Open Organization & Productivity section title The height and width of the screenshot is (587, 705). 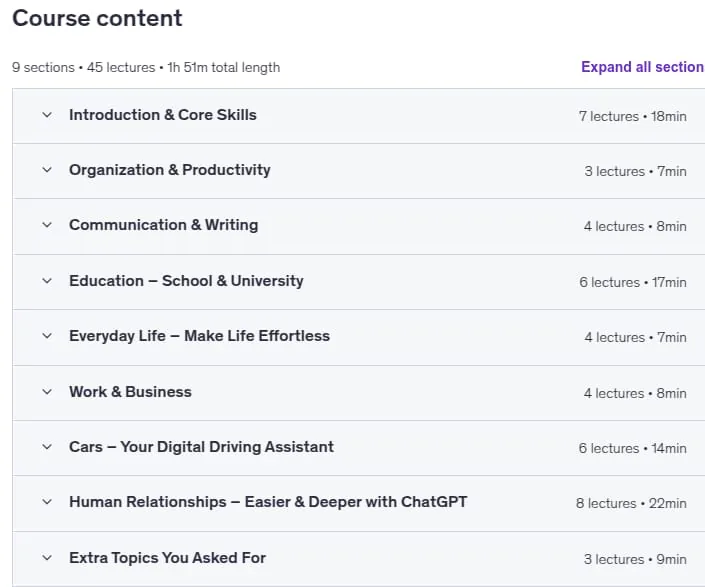(x=170, y=170)
